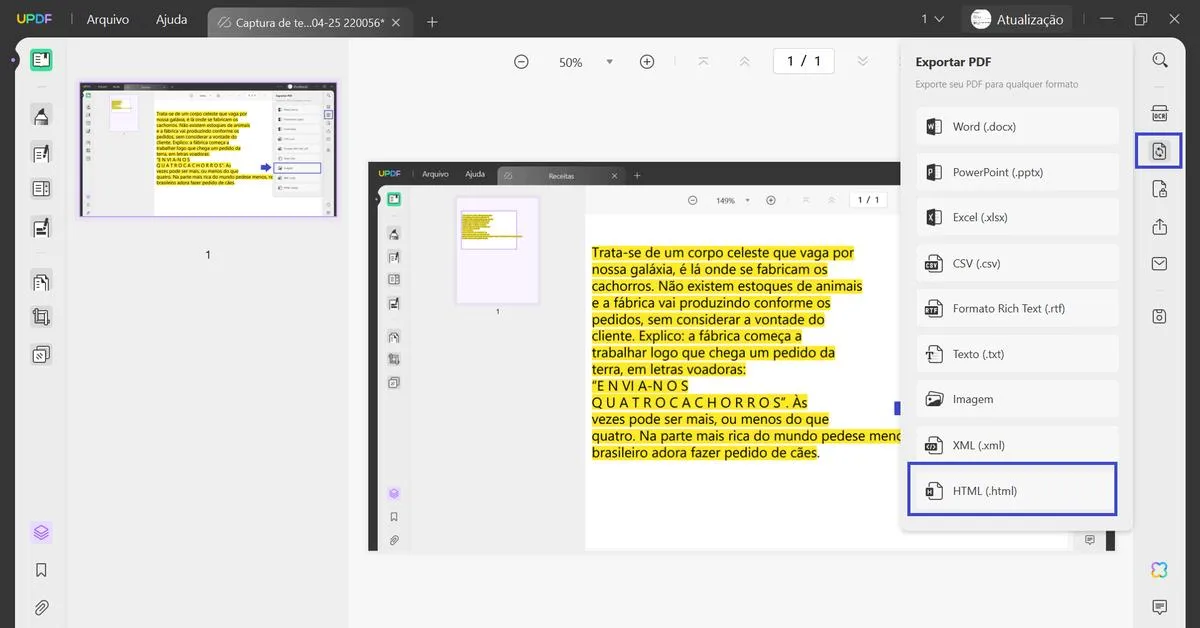
Task: Open the Arquivo menu
Action: 107,19
